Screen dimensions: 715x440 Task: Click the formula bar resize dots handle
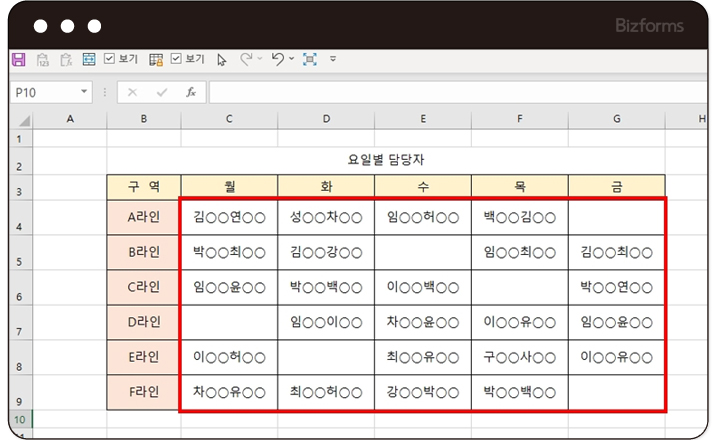[105, 93]
